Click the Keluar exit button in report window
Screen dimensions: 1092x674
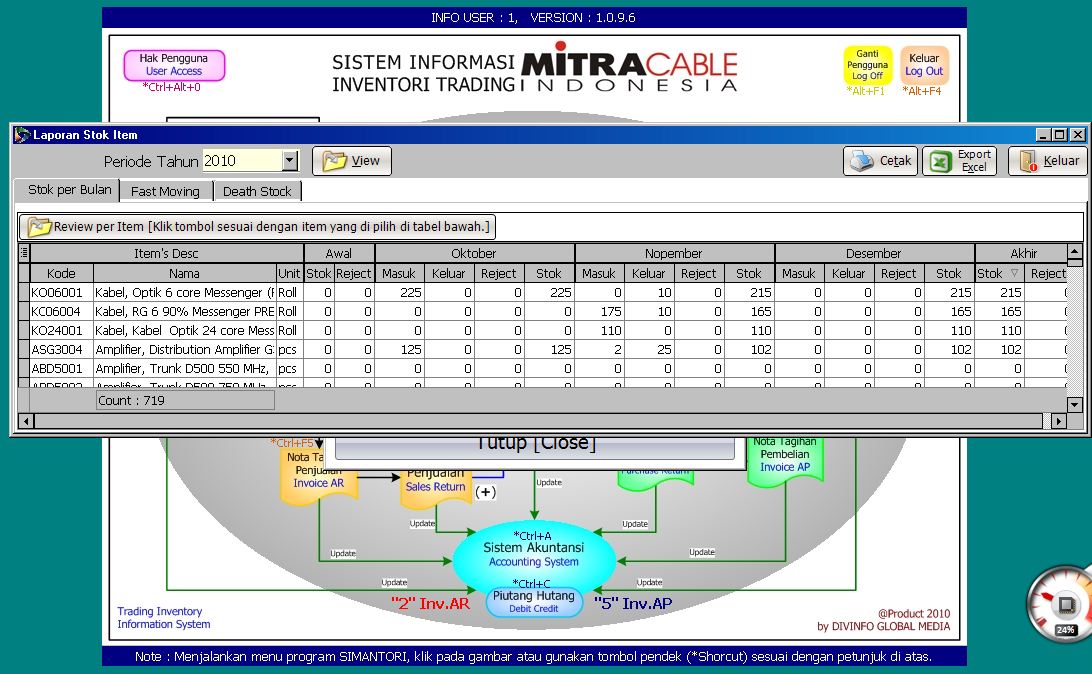pyautogui.click(x=1047, y=161)
